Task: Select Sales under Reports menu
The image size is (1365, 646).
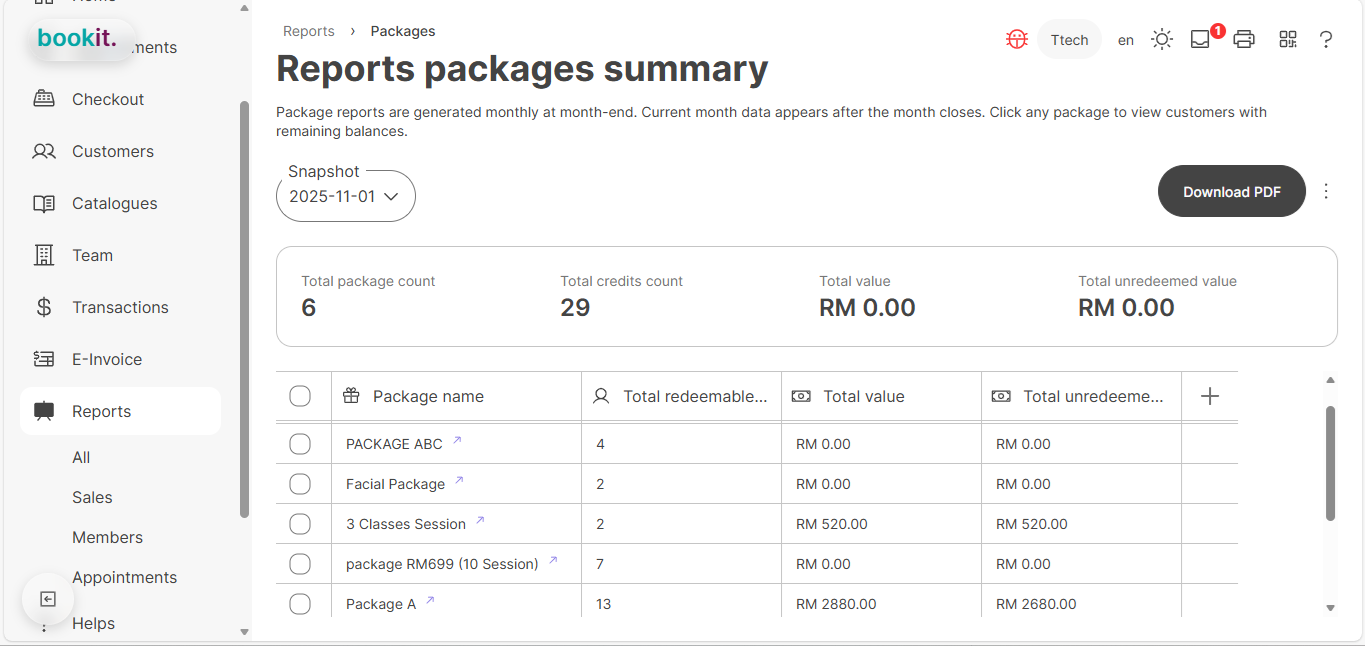Action: coord(92,497)
